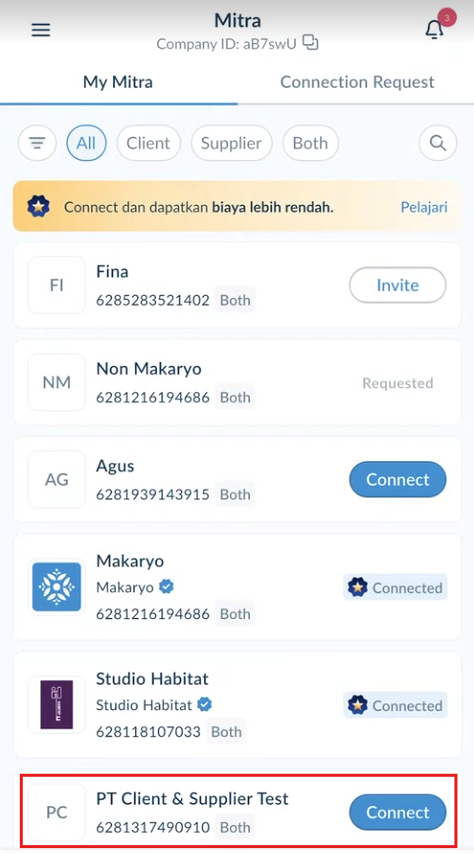The height and width of the screenshot is (853, 474).
Task: Select the Both filter chip
Action: (310, 143)
